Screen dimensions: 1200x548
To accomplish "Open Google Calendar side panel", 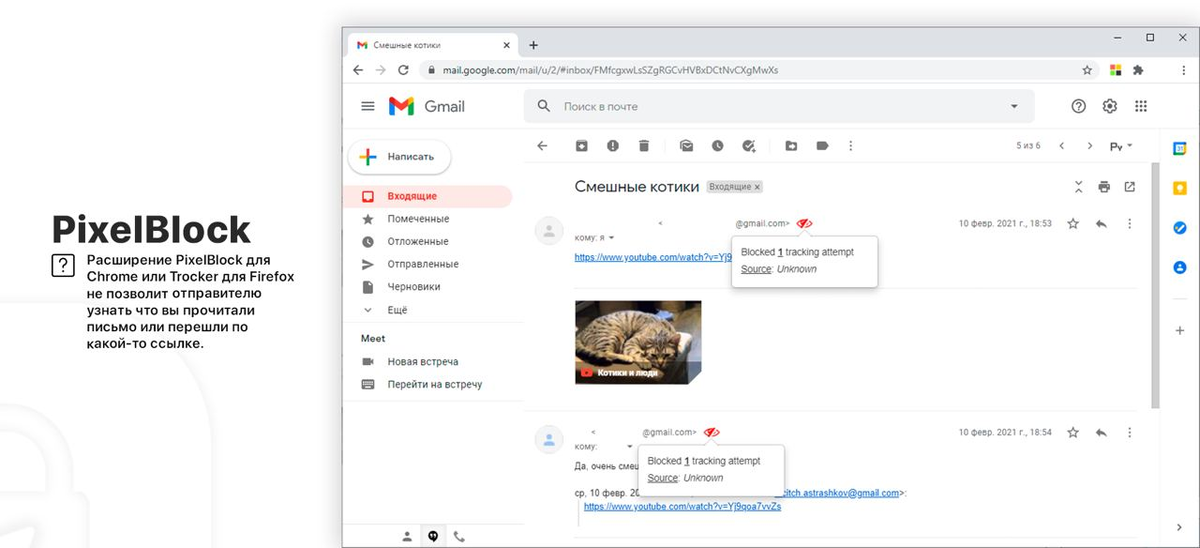I will click(x=1180, y=148).
